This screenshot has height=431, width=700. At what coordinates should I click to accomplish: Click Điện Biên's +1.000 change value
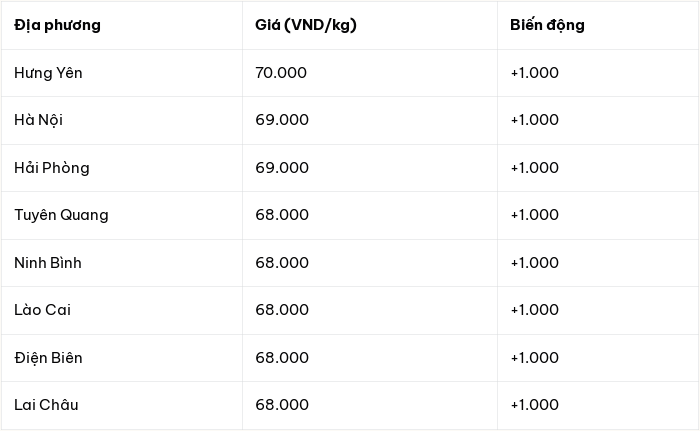click(x=534, y=358)
